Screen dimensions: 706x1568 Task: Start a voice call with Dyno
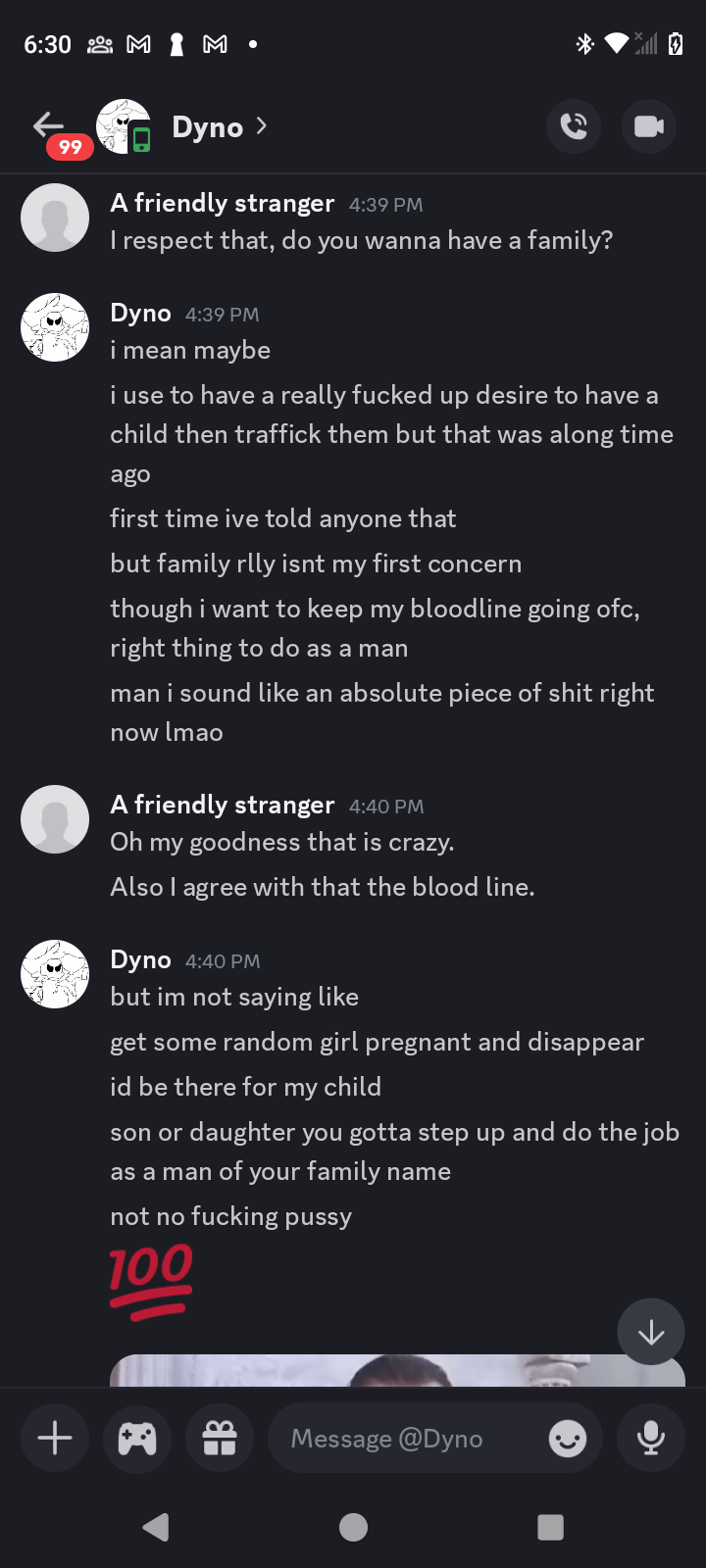point(574,126)
